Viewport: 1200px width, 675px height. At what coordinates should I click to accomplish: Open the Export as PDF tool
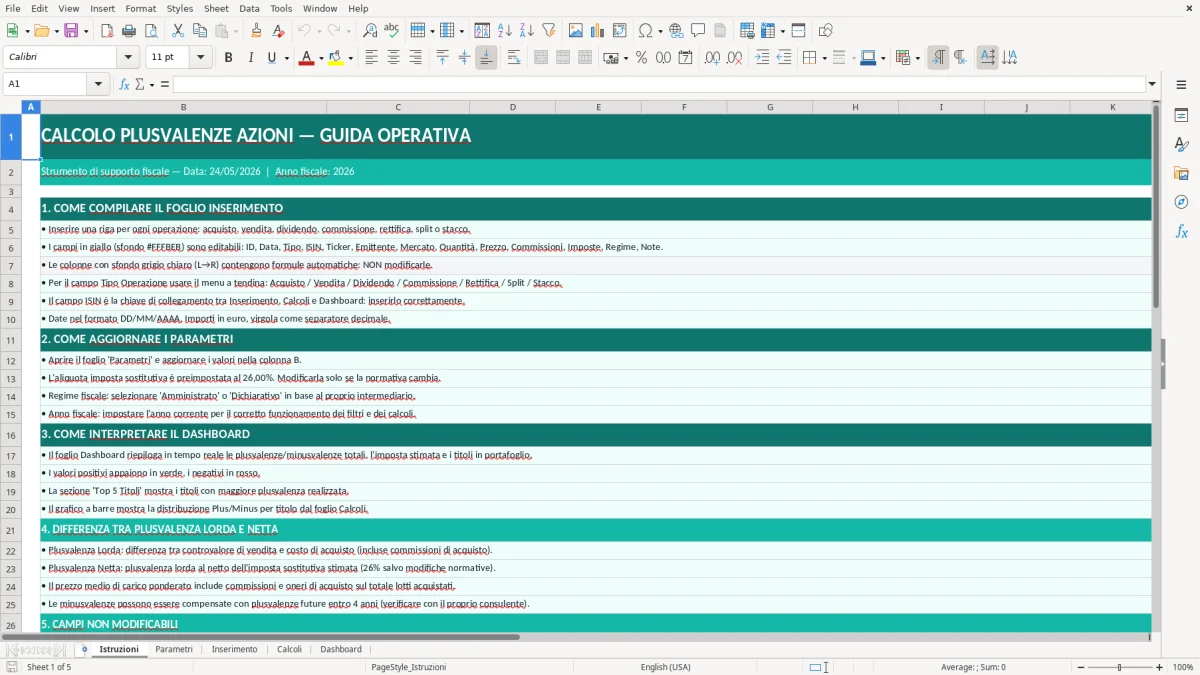pos(107,31)
